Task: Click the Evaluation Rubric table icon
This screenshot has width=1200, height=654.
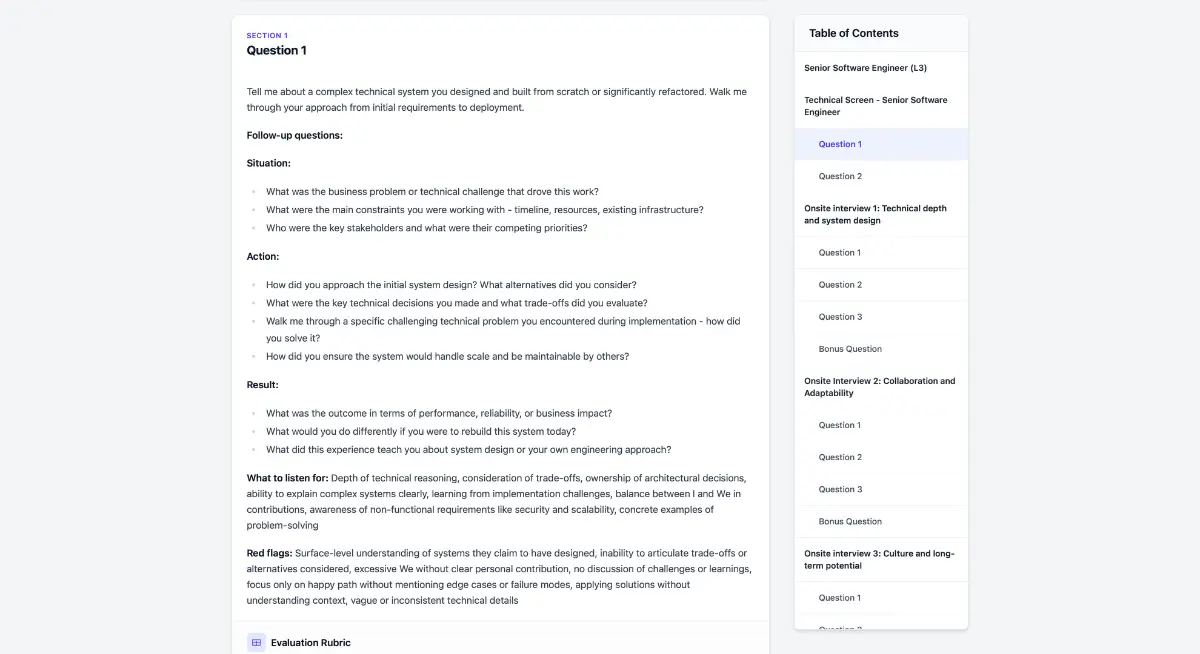Action: tap(256, 642)
